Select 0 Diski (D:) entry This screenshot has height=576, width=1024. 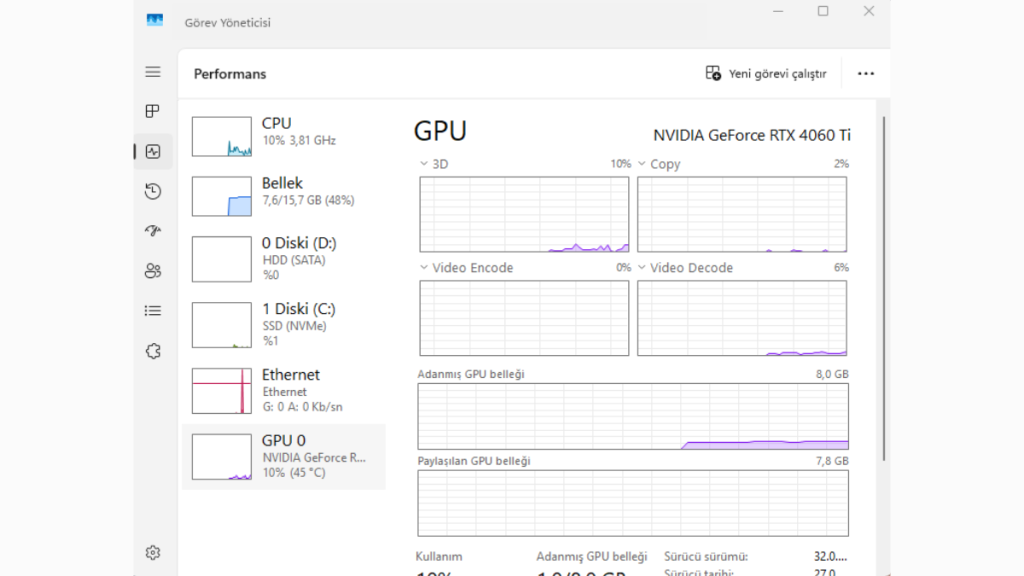coord(284,259)
